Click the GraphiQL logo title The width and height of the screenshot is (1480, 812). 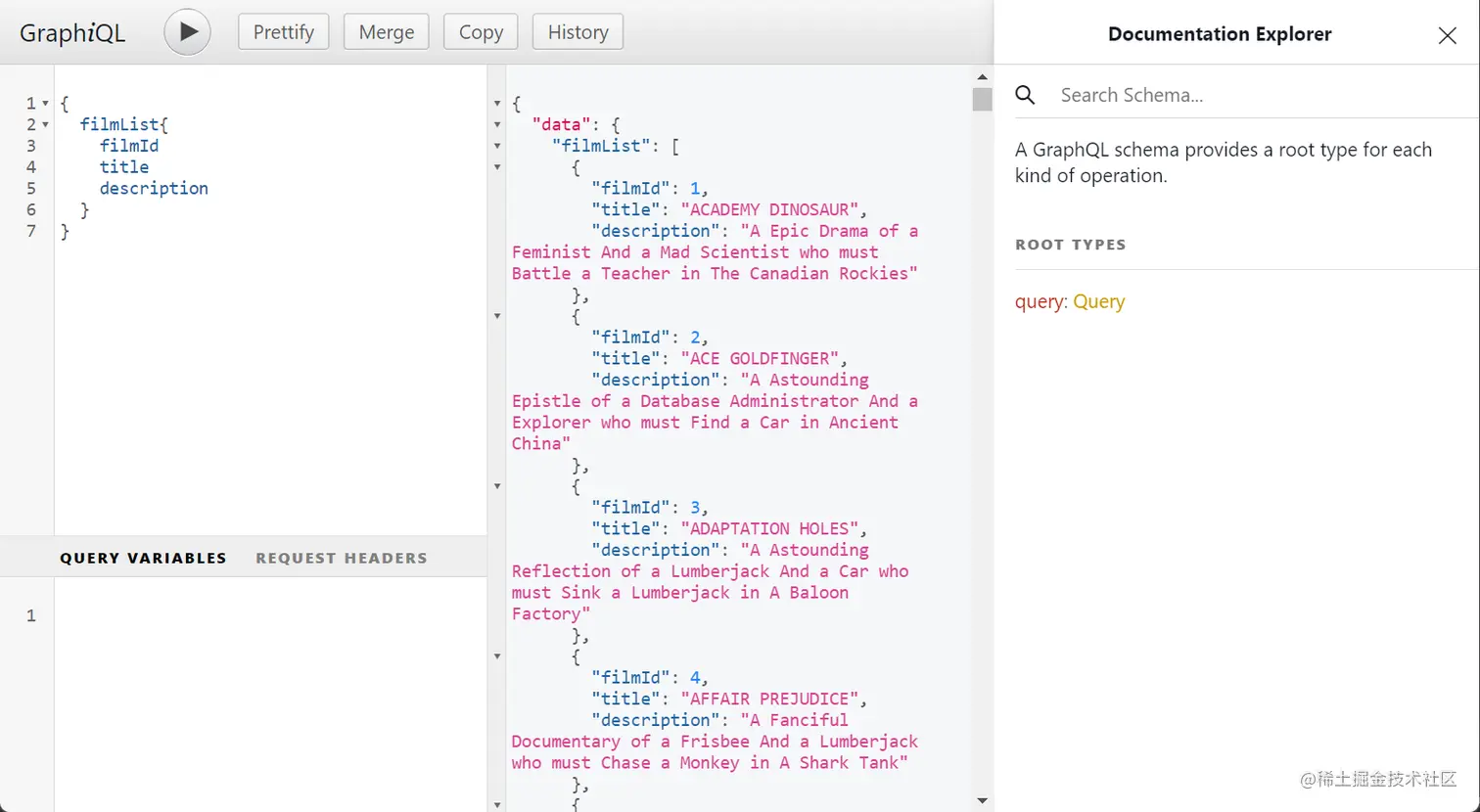tap(72, 33)
